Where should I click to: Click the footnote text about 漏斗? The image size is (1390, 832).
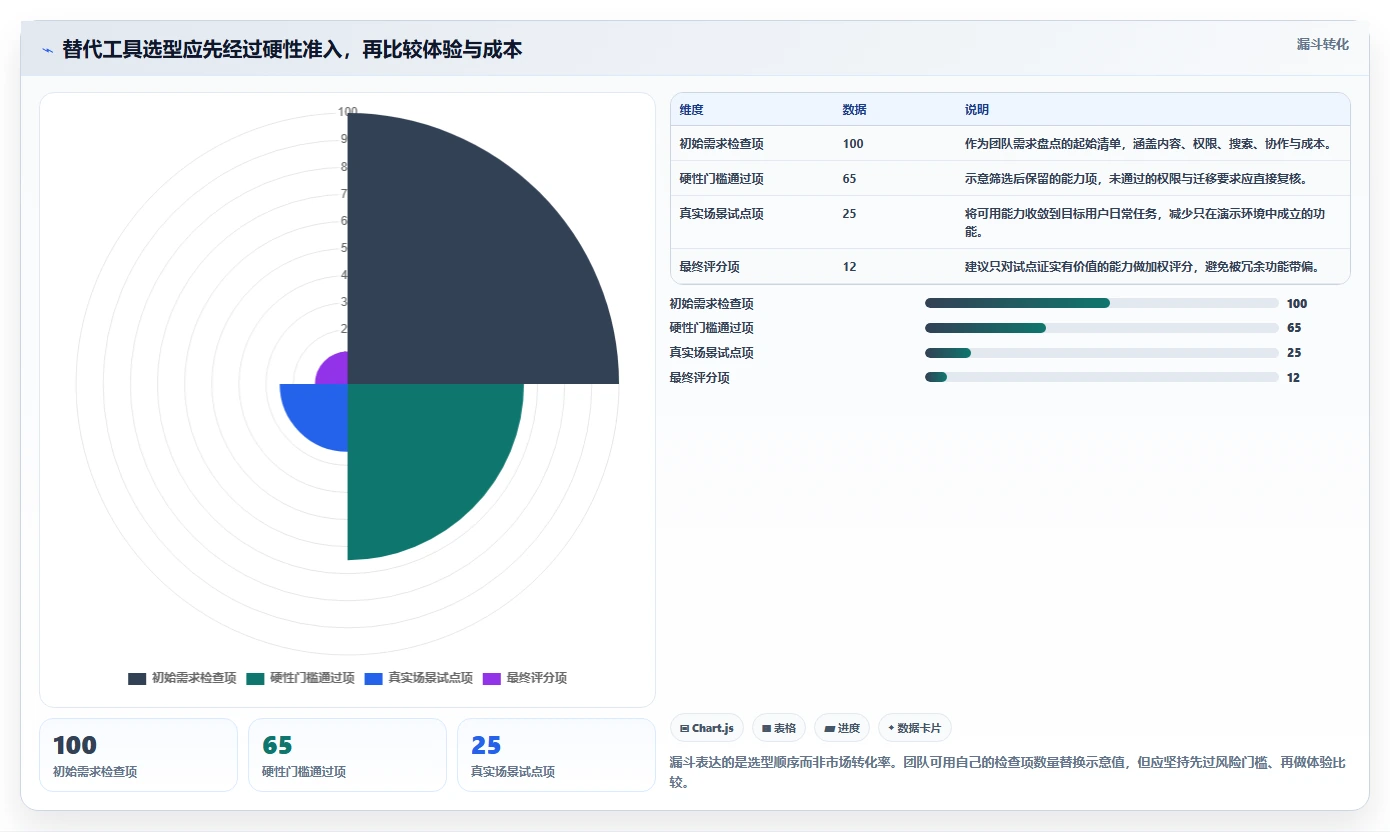coord(1008,772)
